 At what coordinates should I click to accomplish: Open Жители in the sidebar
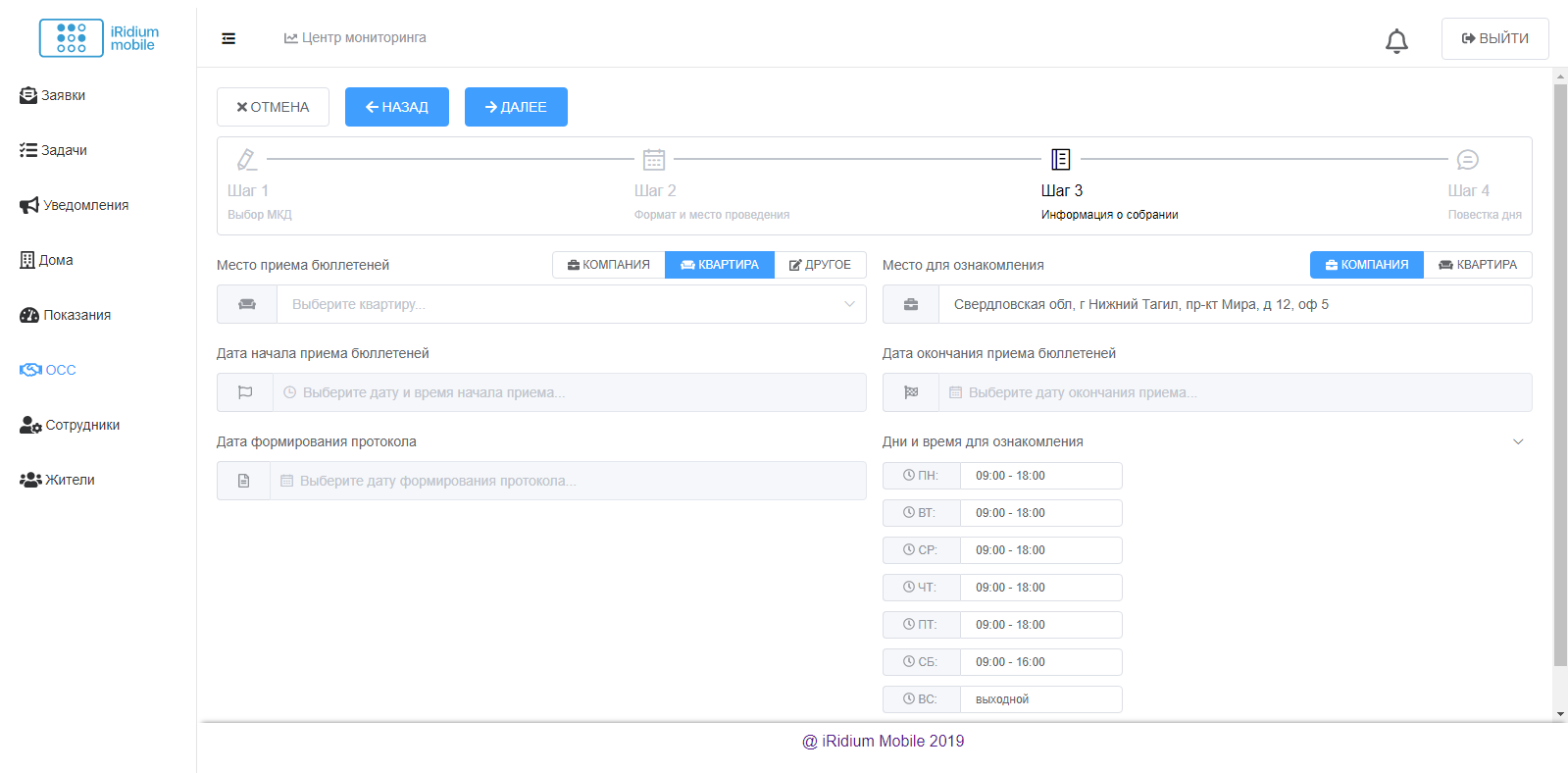click(58, 480)
